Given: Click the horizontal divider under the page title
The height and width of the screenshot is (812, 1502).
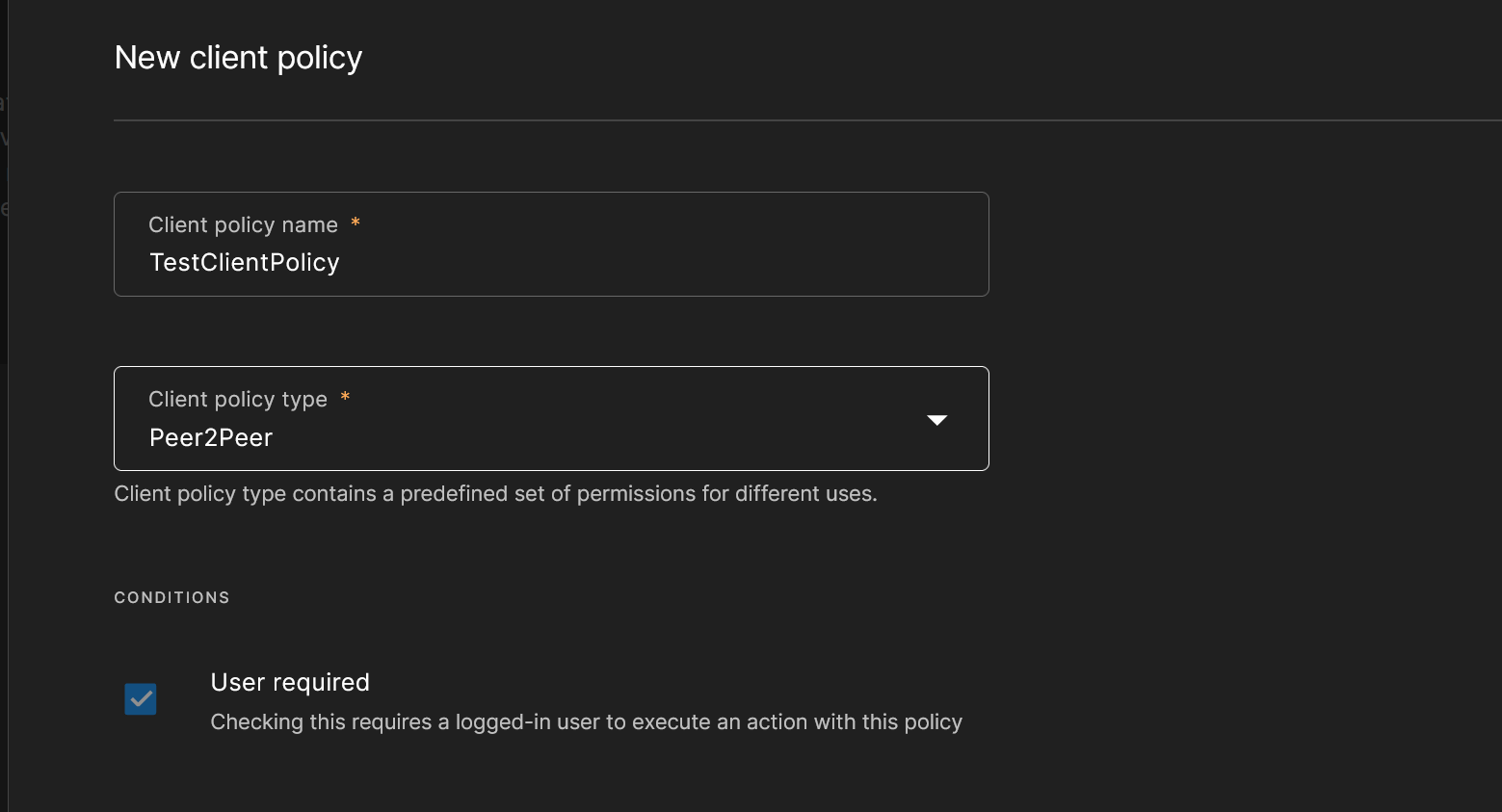Looking at the screenshot, I should tap(771, 120).
